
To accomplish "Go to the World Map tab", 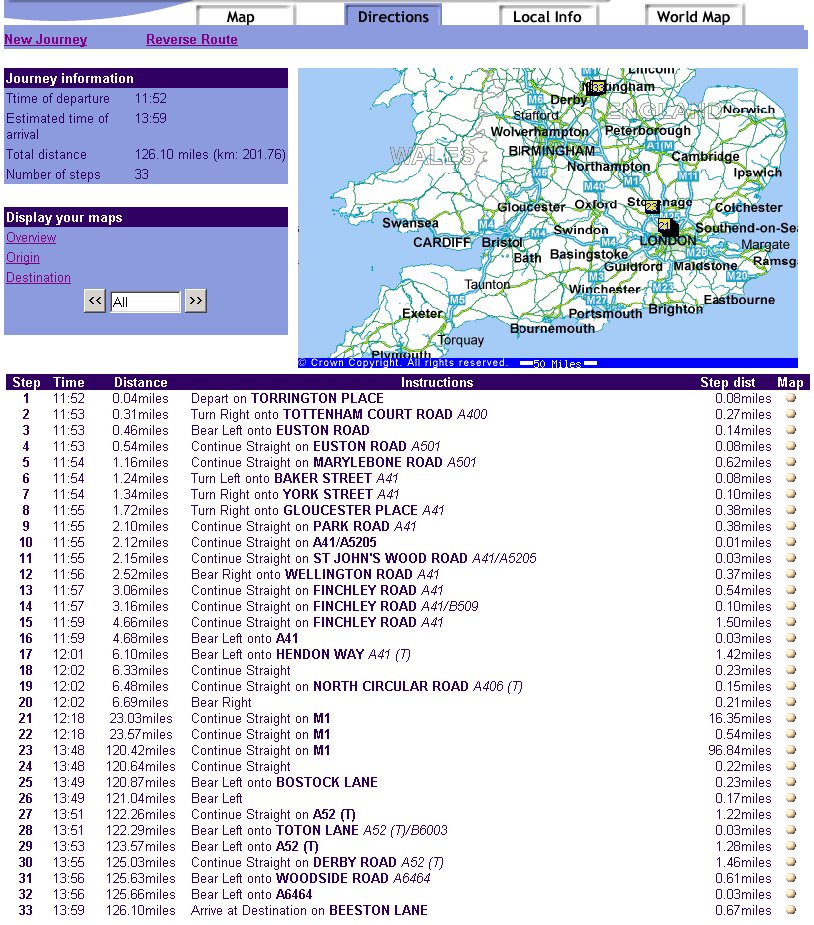I will click(x=694, y=17).
